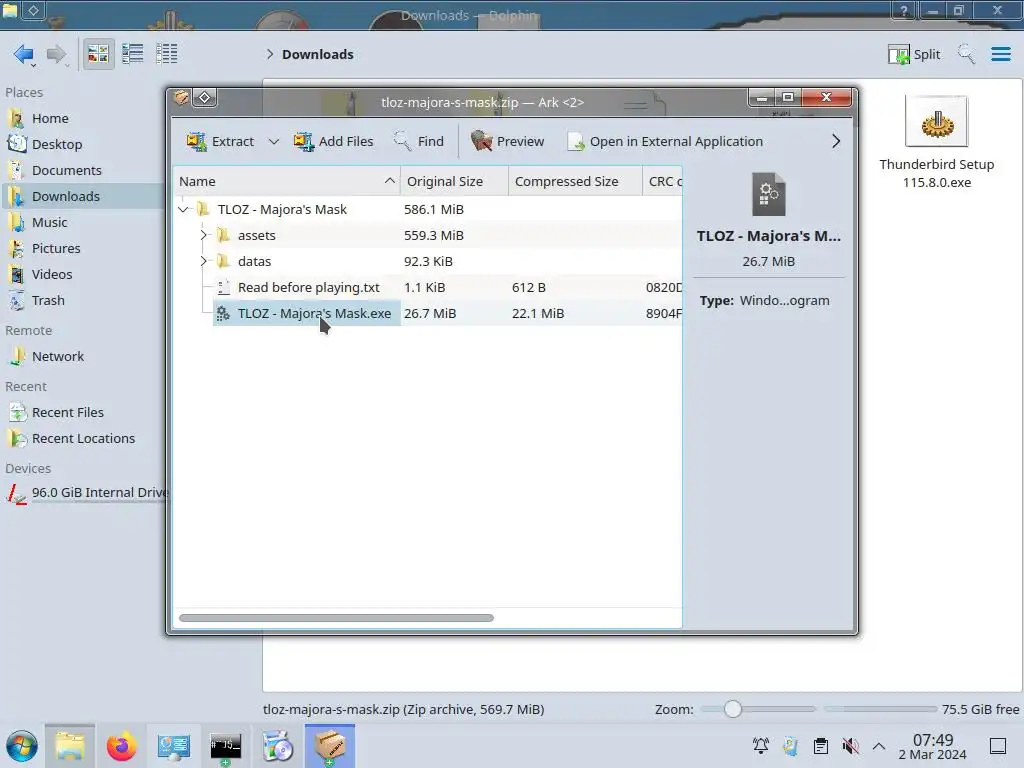Switch Dolphin to Details view mode
The image size is (1024, 768).
(x=167, y=54)
